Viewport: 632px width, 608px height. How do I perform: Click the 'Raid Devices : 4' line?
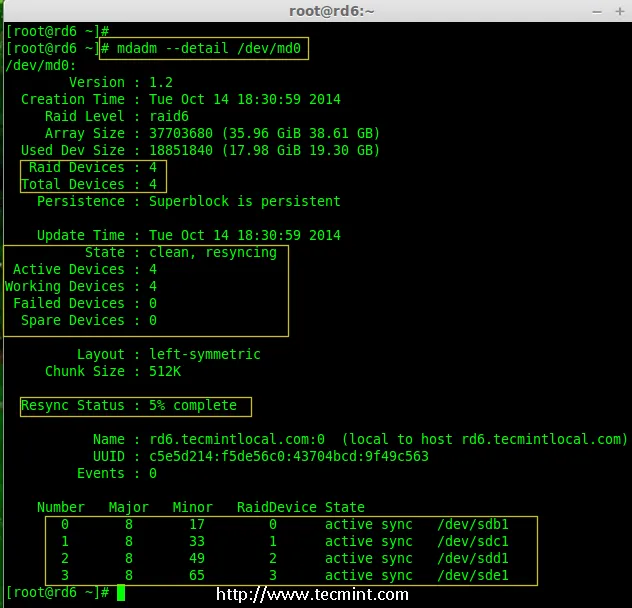pos(93,167)
